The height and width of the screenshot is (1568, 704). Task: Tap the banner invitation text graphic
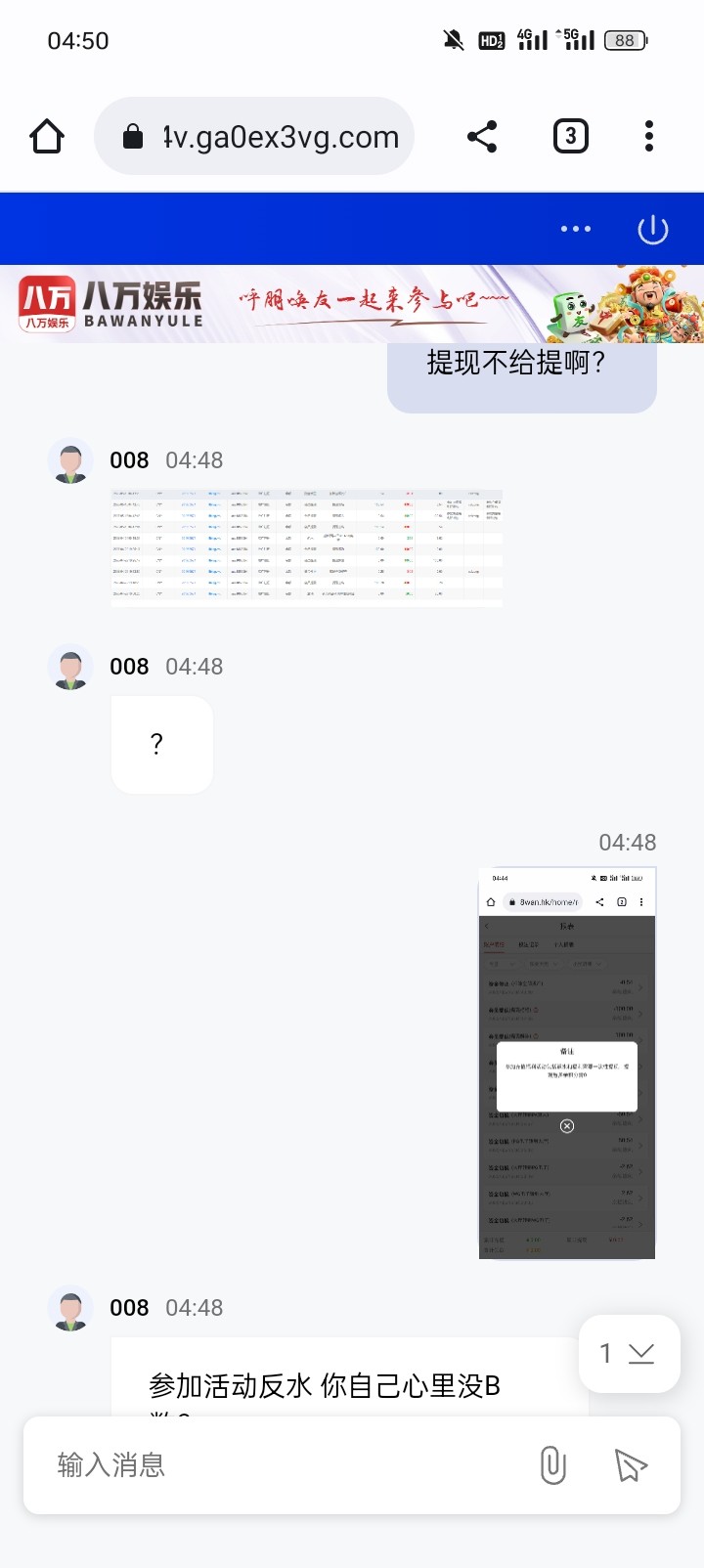point(374,298)
